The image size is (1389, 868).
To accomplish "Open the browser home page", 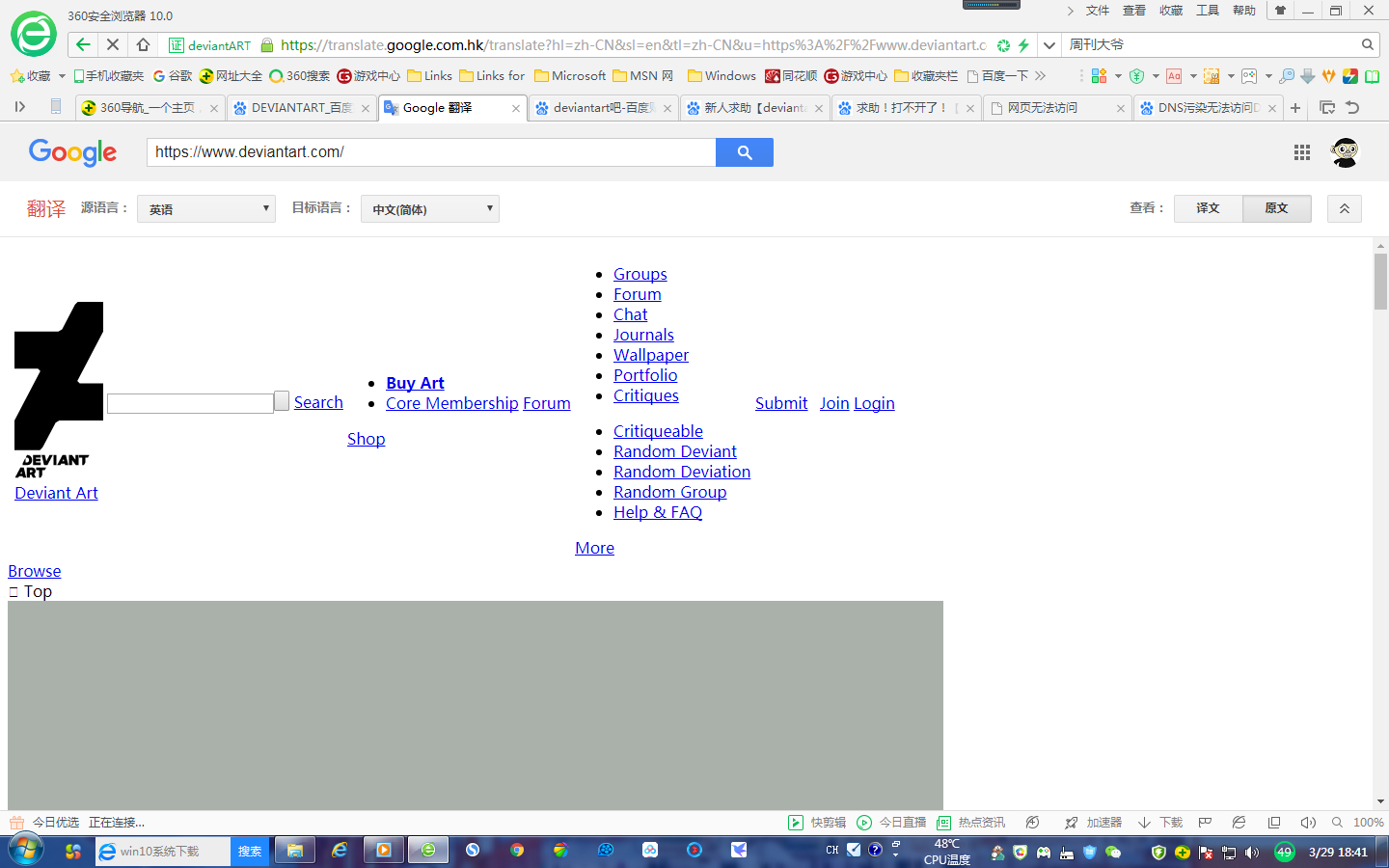I will [143, 44].
